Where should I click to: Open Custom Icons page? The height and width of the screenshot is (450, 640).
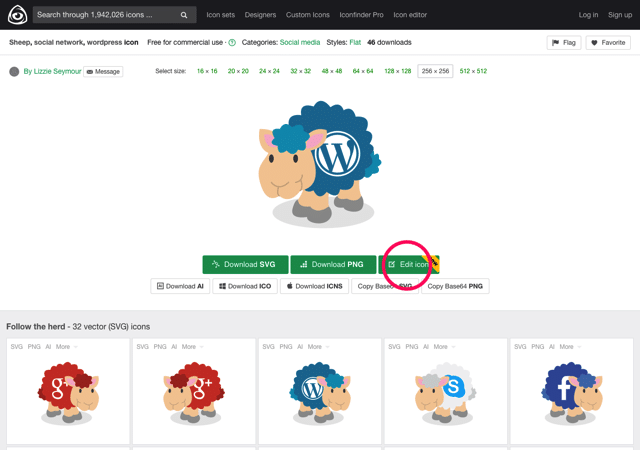pos(308,15)
